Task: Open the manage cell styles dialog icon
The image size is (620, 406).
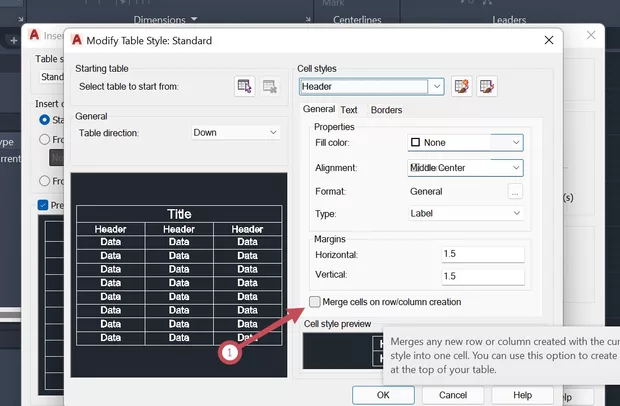Action: [x=487, y=87]
